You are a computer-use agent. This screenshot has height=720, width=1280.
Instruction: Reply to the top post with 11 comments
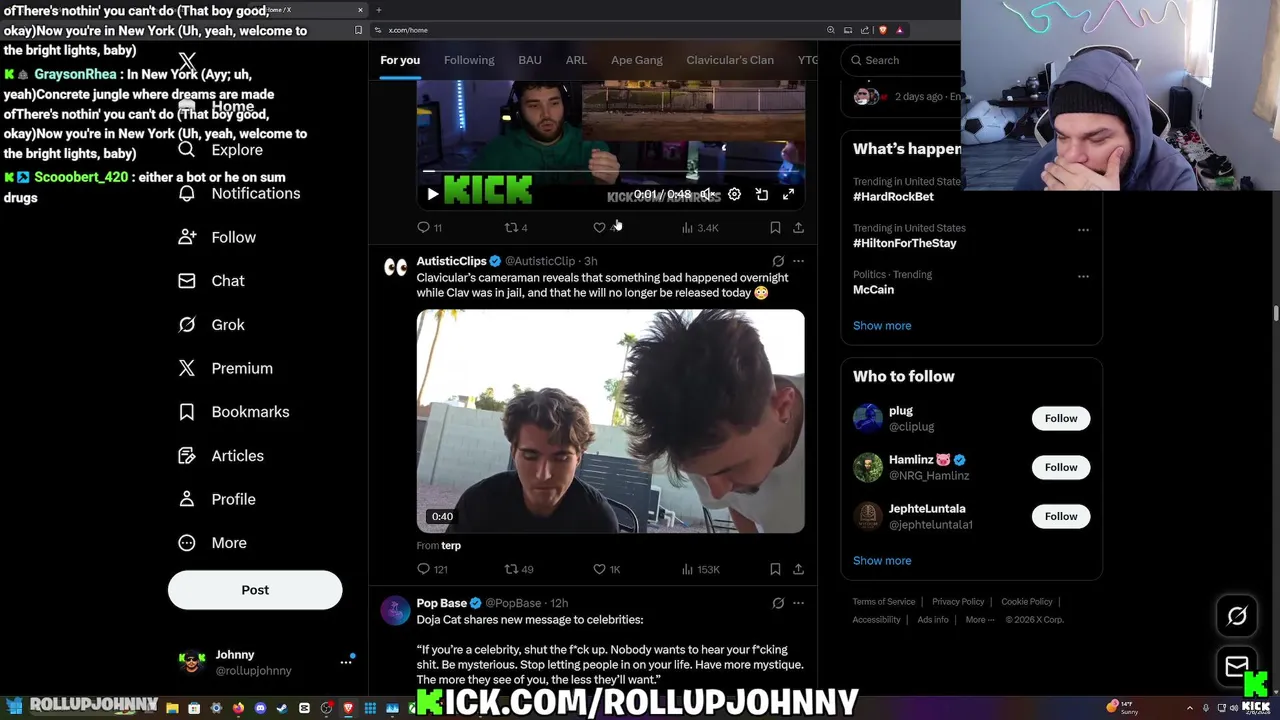(x=429, y=228)
